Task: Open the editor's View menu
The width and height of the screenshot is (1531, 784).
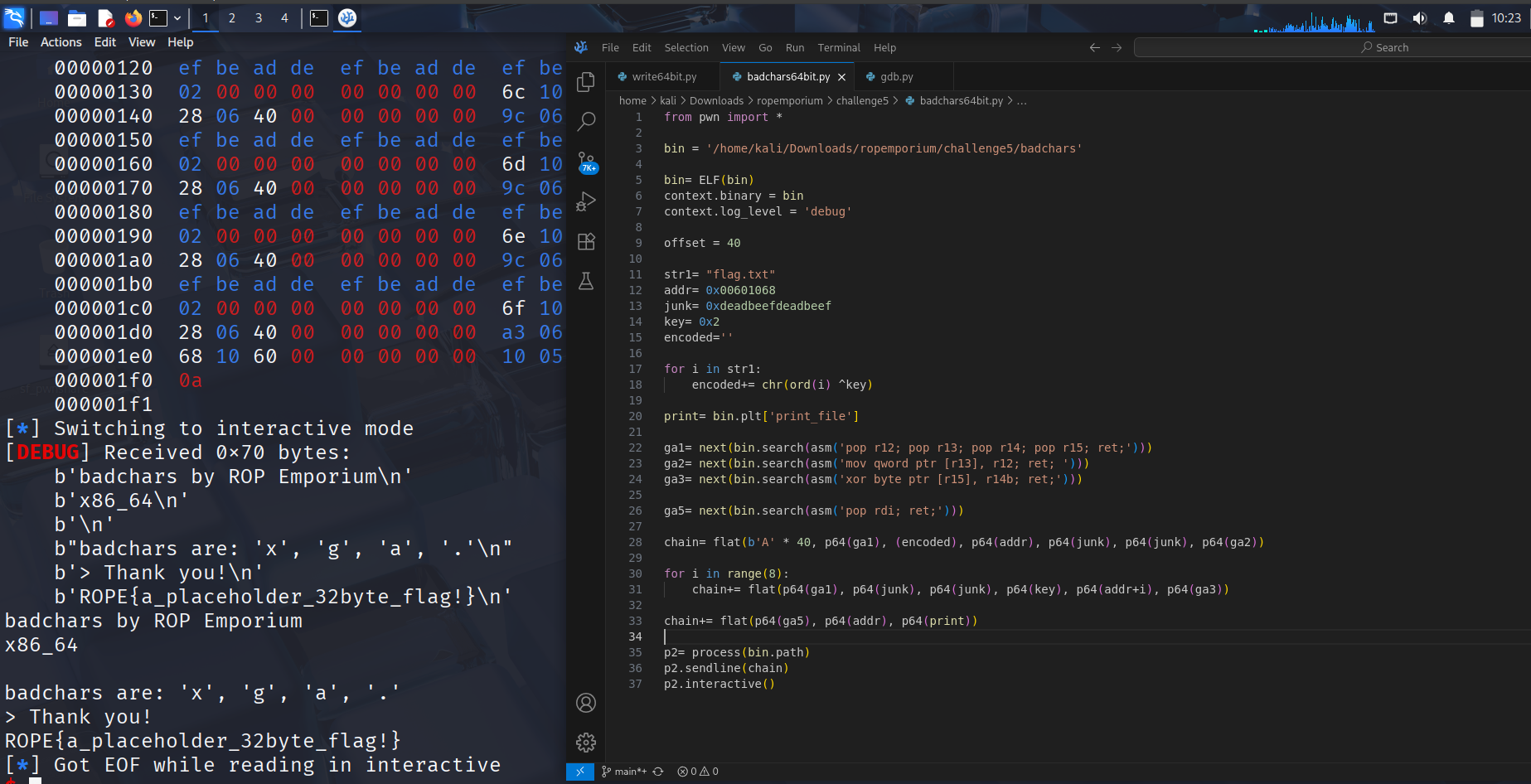Action: tap(734, 48)
